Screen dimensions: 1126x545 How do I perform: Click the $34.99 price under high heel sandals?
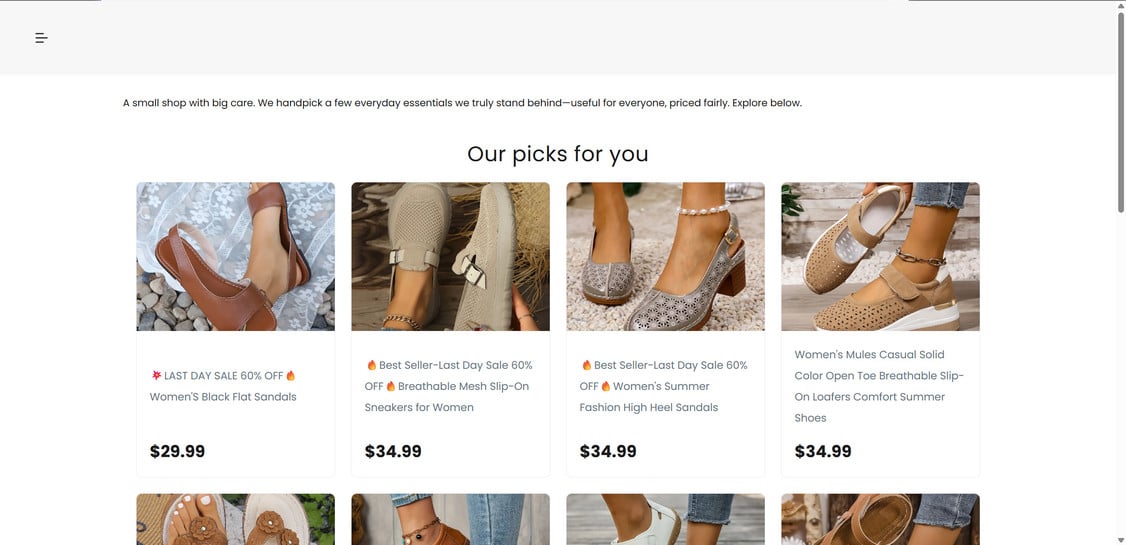click(608, 451)
